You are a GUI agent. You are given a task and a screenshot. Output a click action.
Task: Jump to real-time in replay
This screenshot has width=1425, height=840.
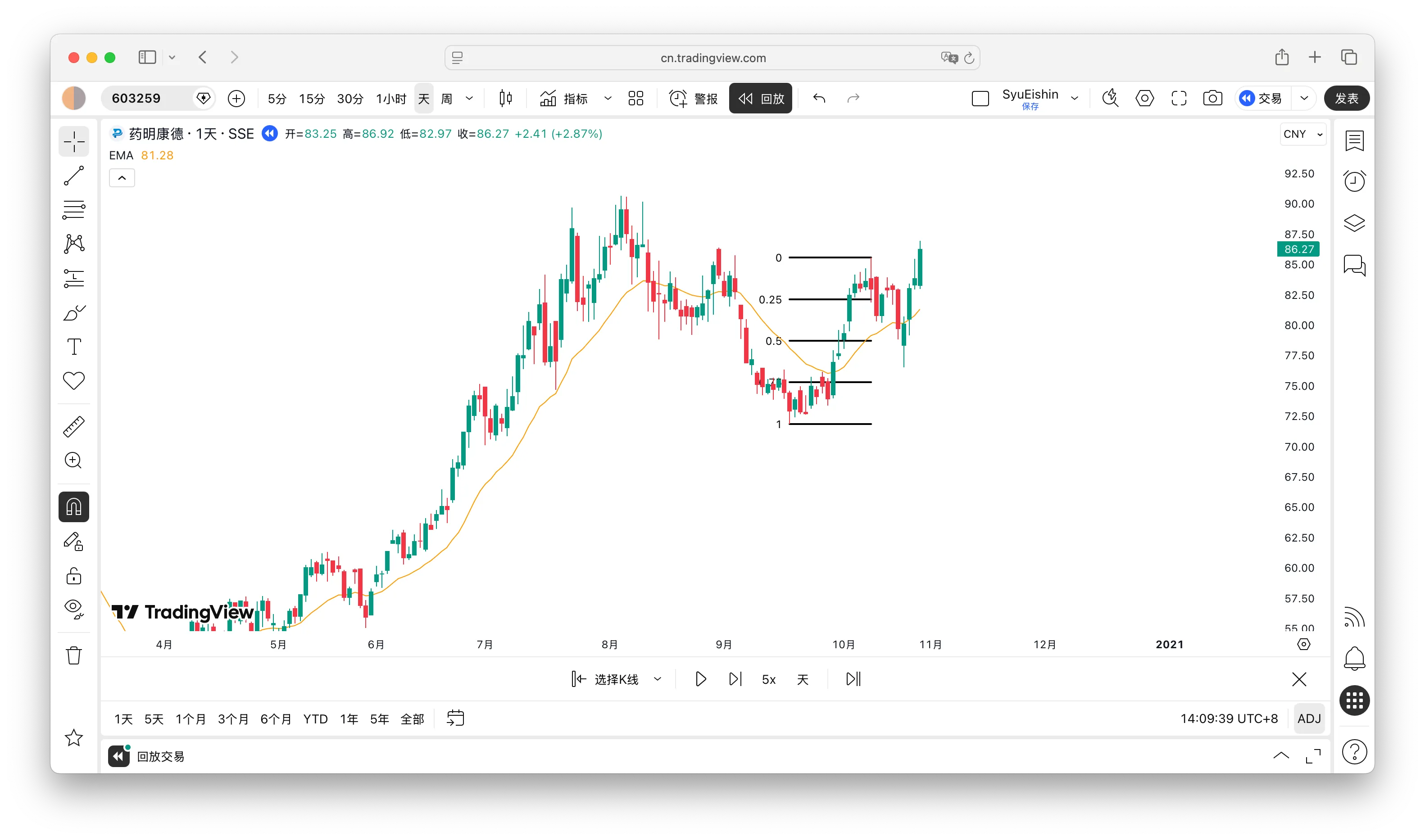click(853, 679)
